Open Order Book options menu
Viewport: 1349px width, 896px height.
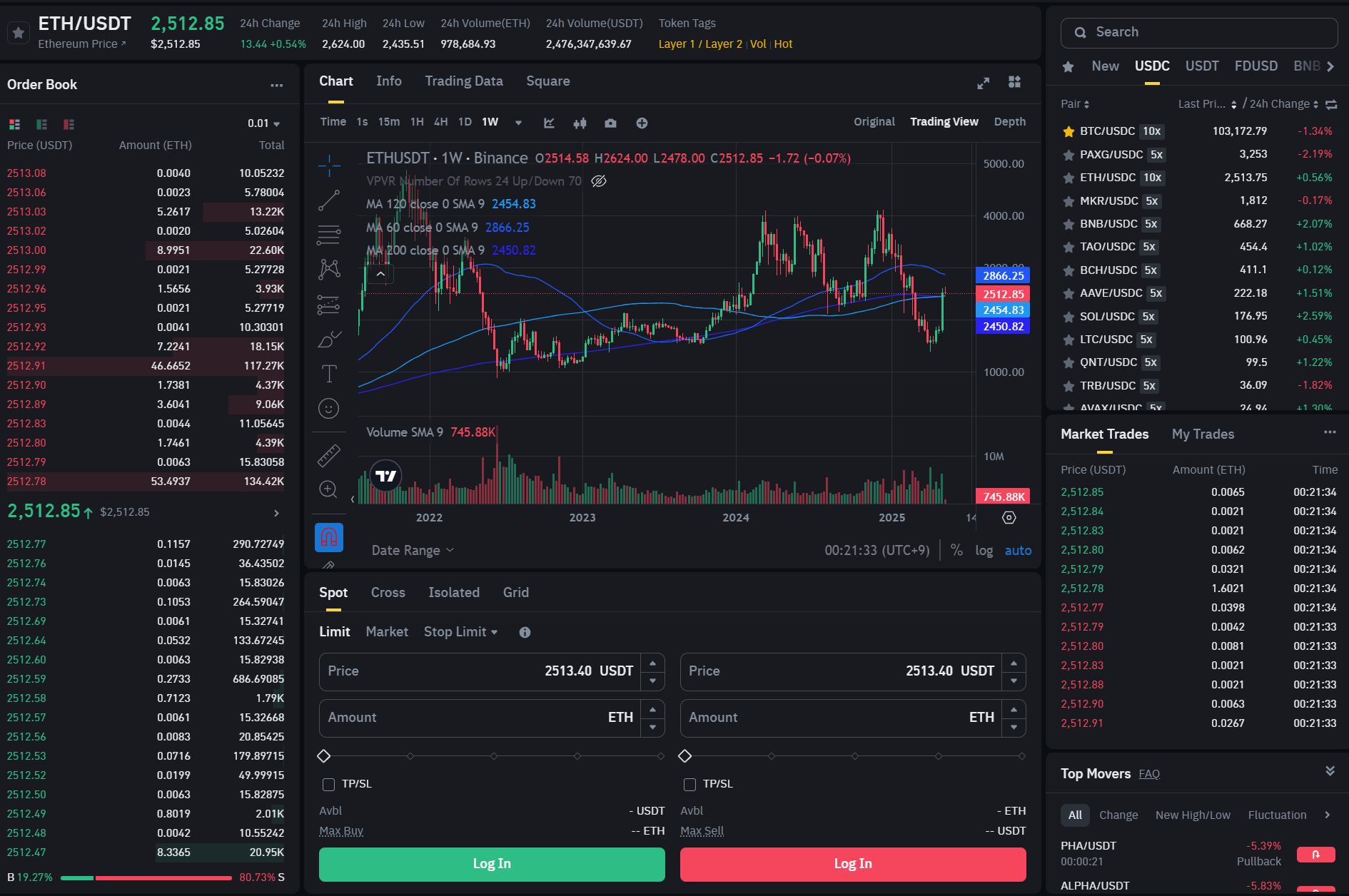[277, 85]
